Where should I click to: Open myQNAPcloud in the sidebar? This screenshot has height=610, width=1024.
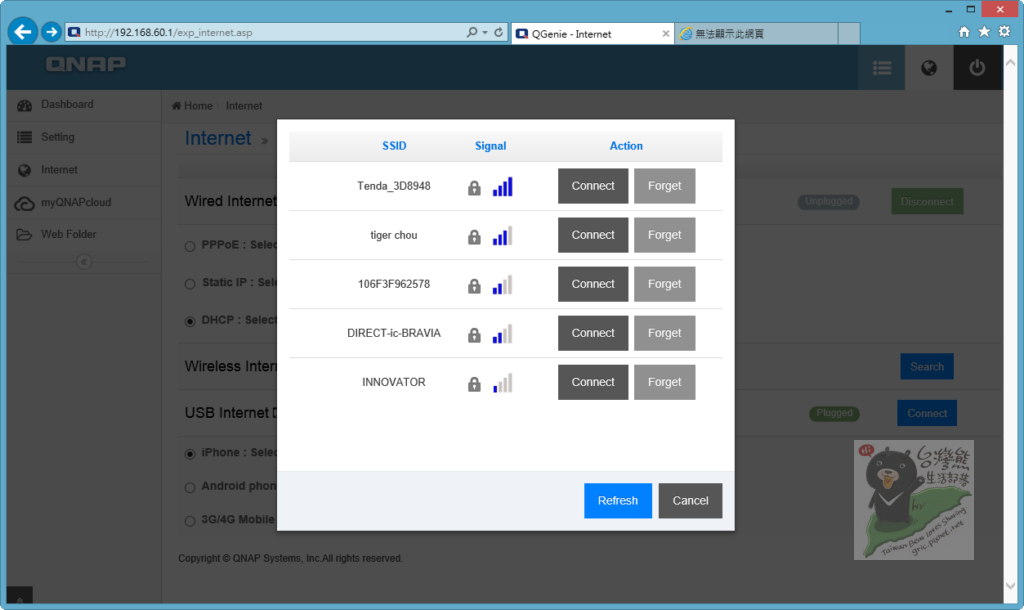click(84, 202)
